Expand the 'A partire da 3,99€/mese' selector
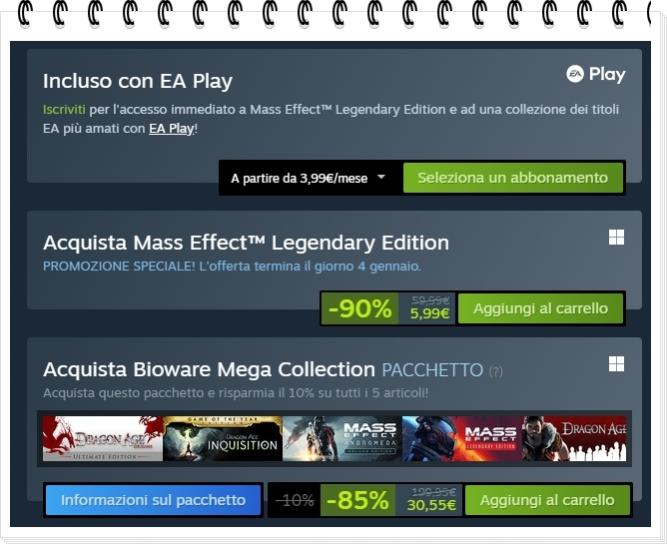The height and width of the screenshot is (544, 667). [x=309, y=178]
